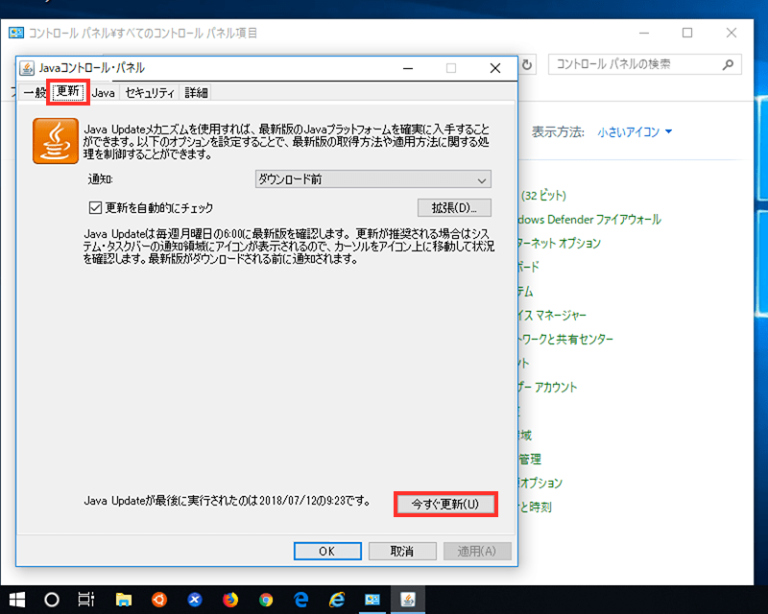
Task: Launch Chrome from the taskbar
Action: tap(266, 600)
